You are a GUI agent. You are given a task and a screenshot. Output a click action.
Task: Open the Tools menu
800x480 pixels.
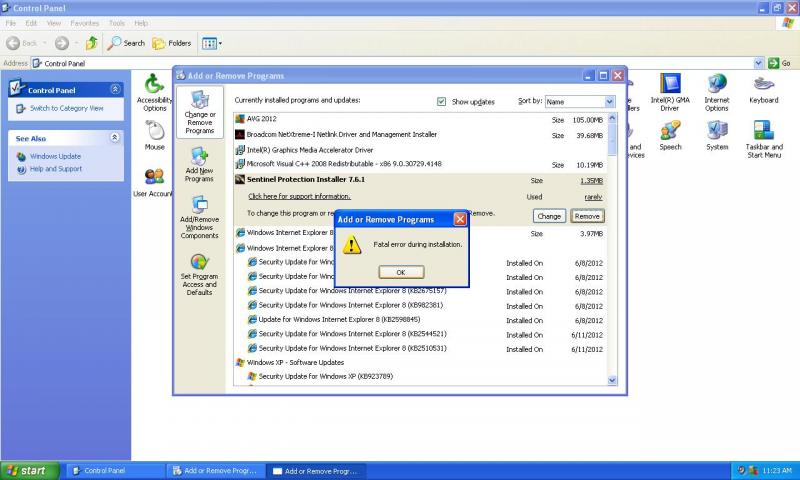click(x=116, y=23)
